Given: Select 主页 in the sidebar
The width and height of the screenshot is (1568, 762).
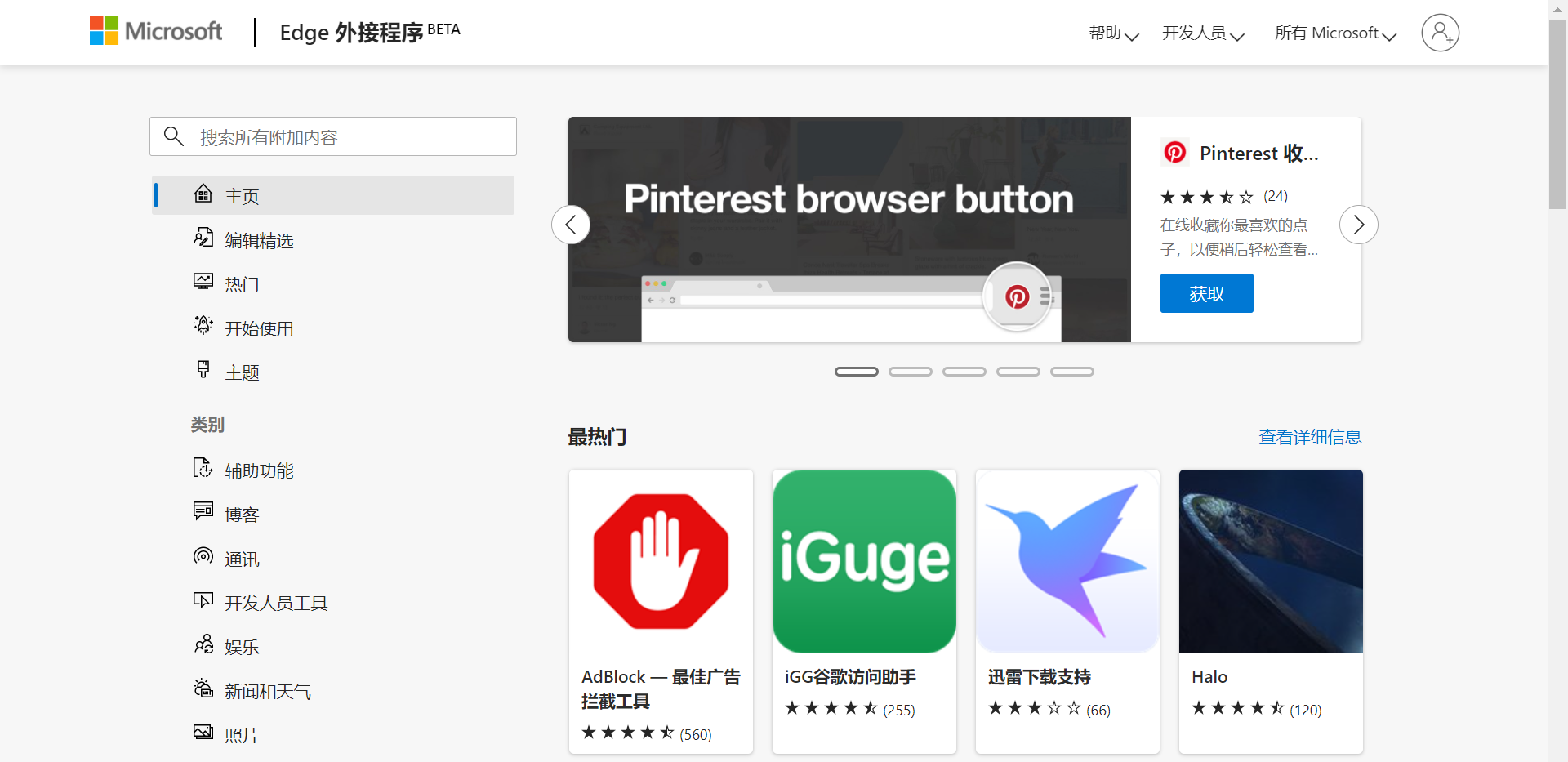Looking at the screenshot, I should click(x=333, y=195).
